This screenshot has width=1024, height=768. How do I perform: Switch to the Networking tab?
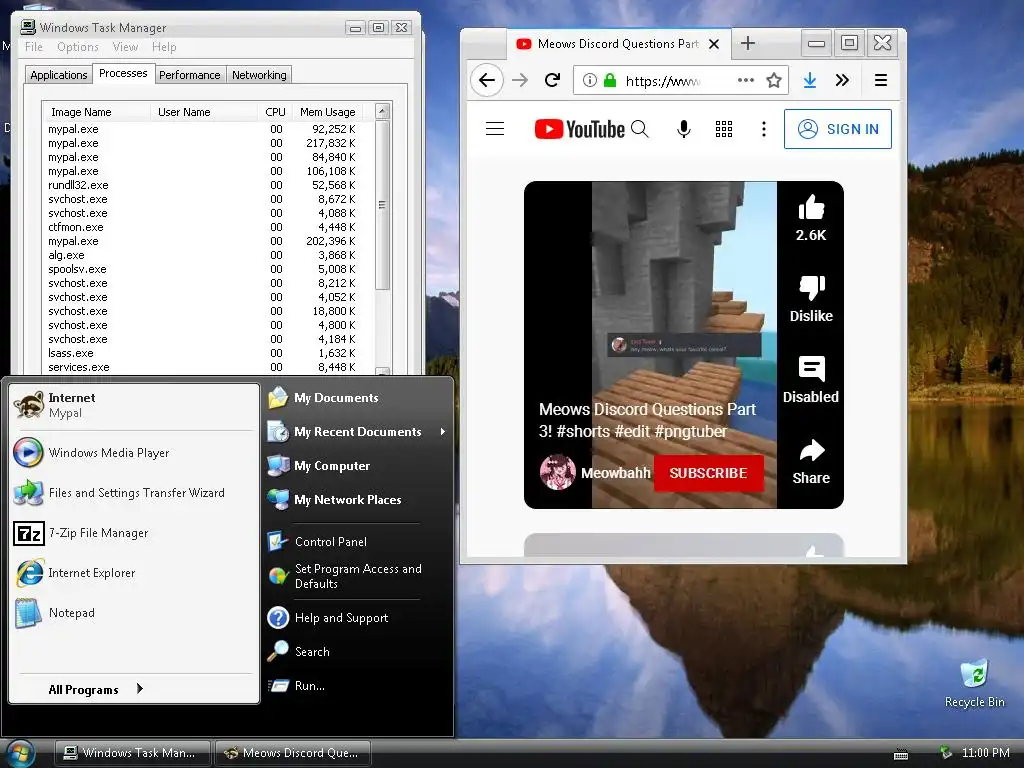pyautogui.click(x=259, y=75)
